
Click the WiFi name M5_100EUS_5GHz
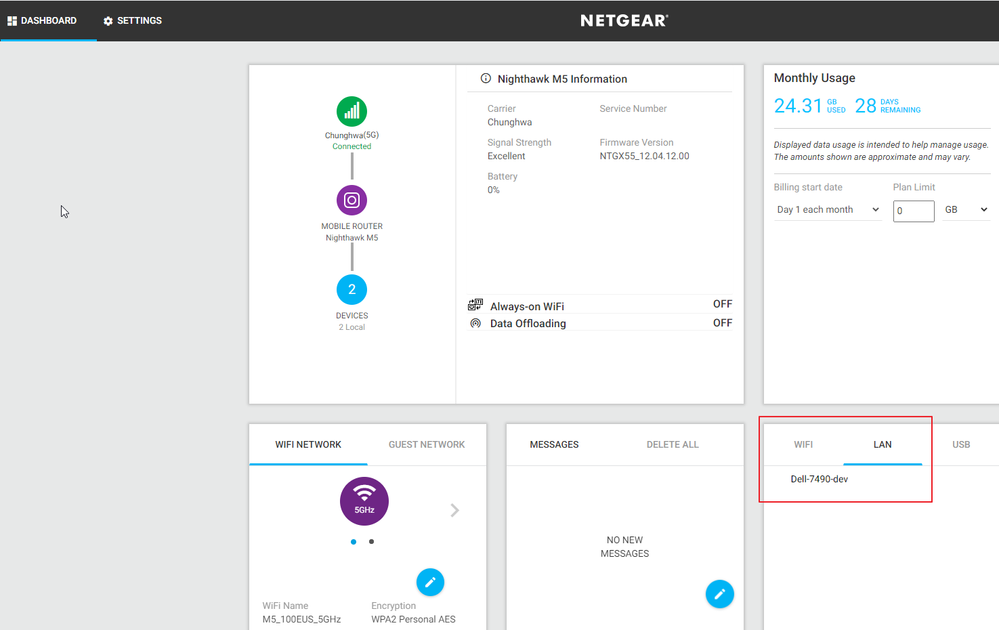(301, 619)
